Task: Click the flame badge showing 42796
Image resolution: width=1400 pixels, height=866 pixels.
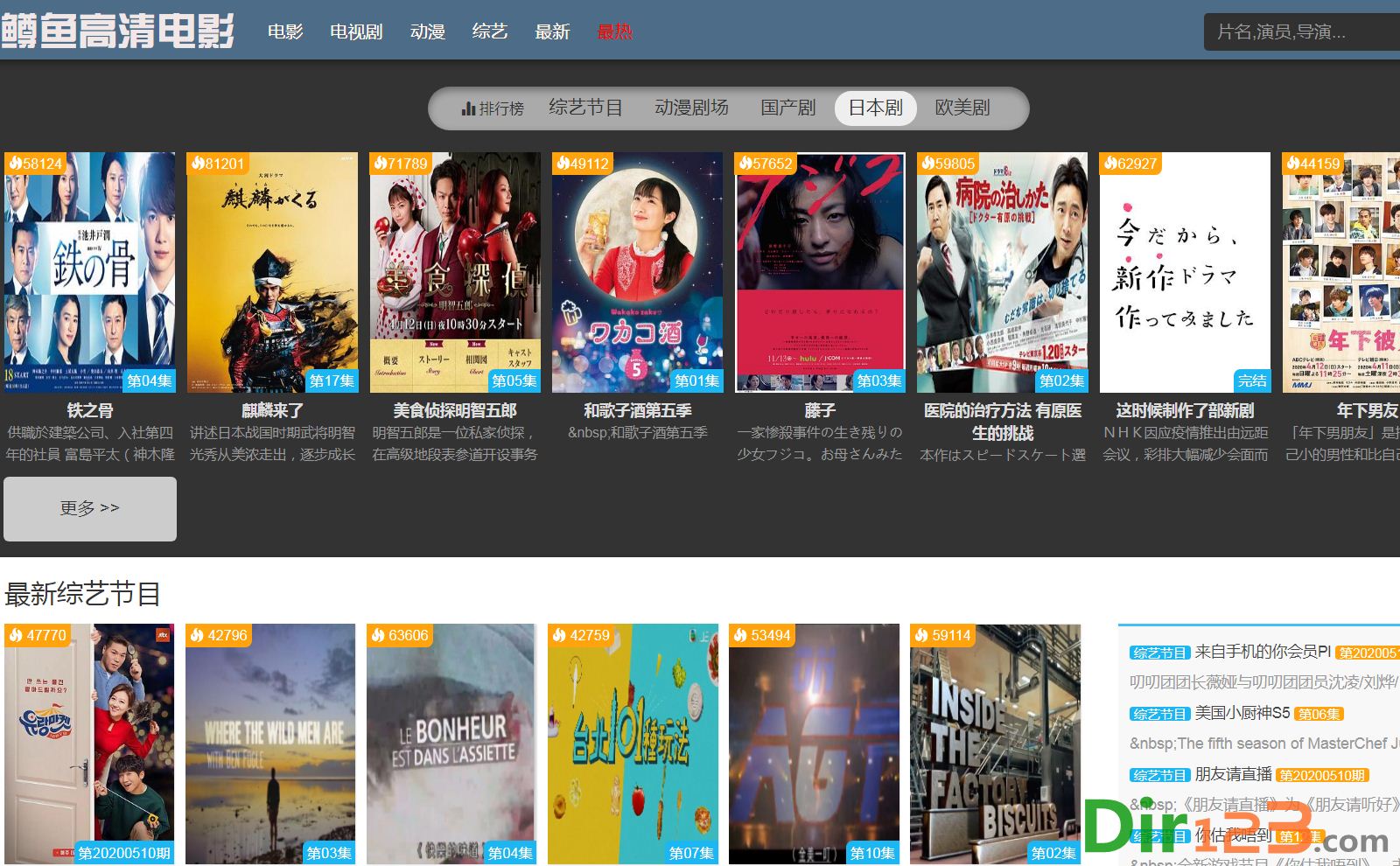Action: tap(219, 635)
